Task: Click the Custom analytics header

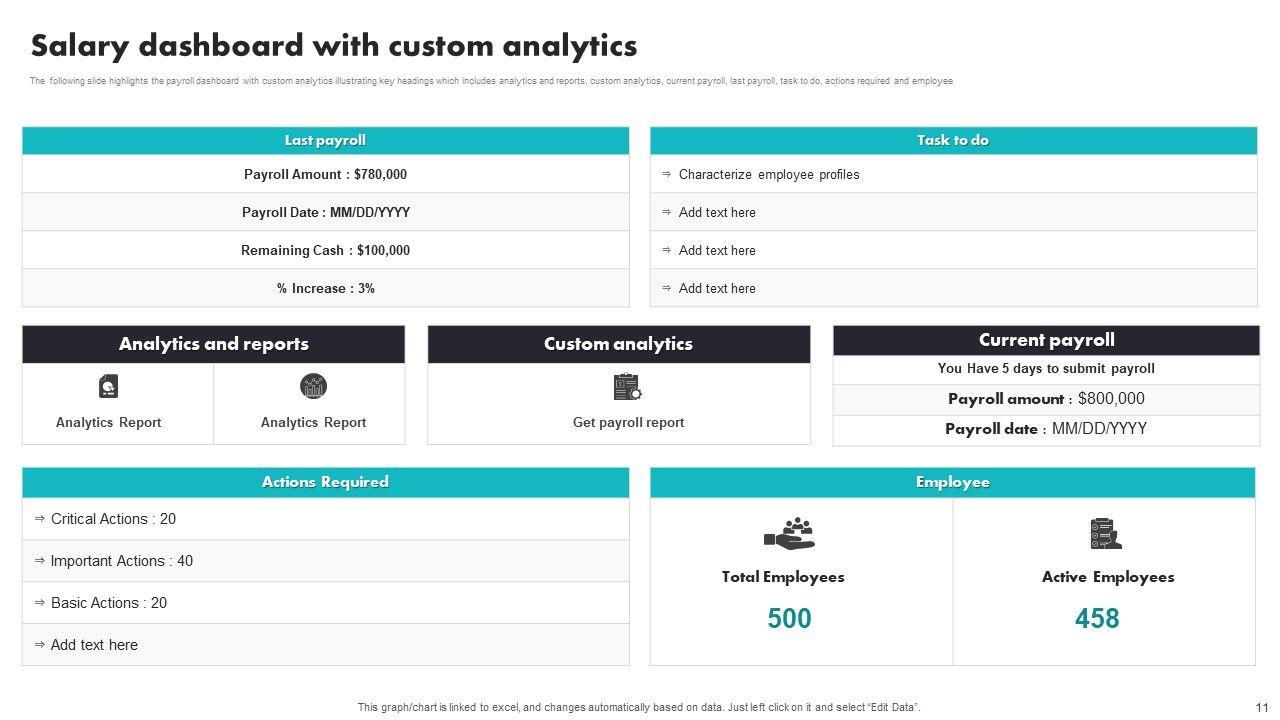Action: [618, 344]
